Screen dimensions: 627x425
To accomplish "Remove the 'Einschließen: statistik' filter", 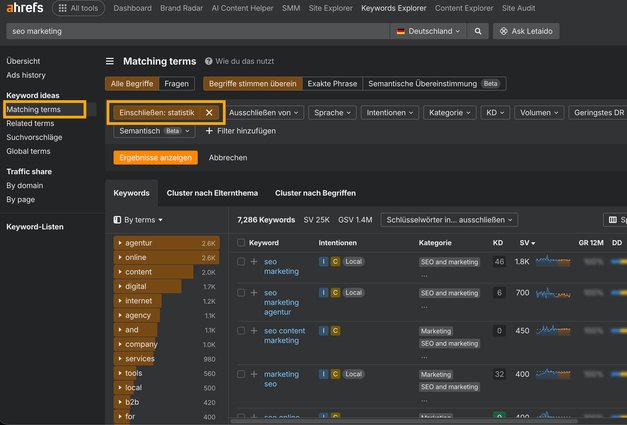I will [209, 113].
